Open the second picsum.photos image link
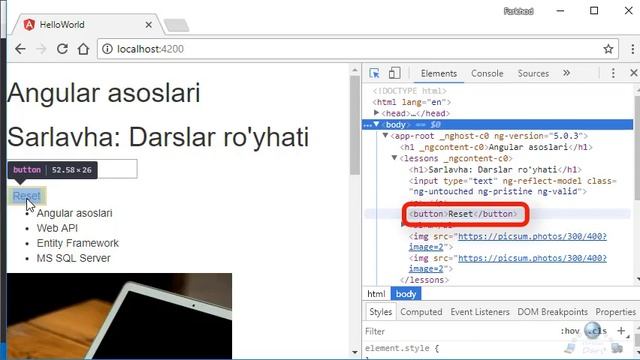 click(532, 258)
